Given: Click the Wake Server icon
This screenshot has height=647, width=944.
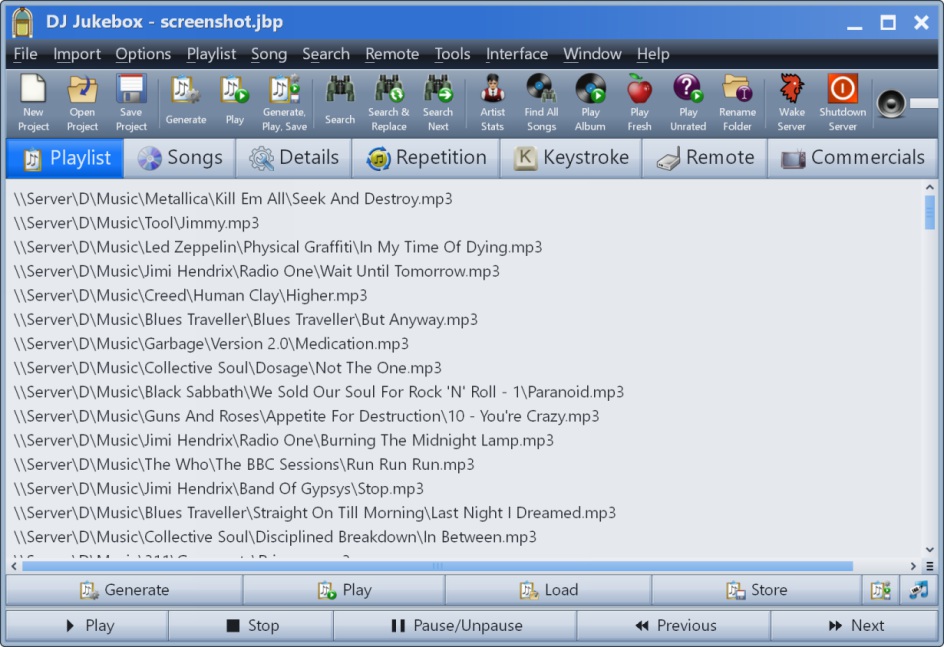Looking at the screenshot, I should click(790, 100).
